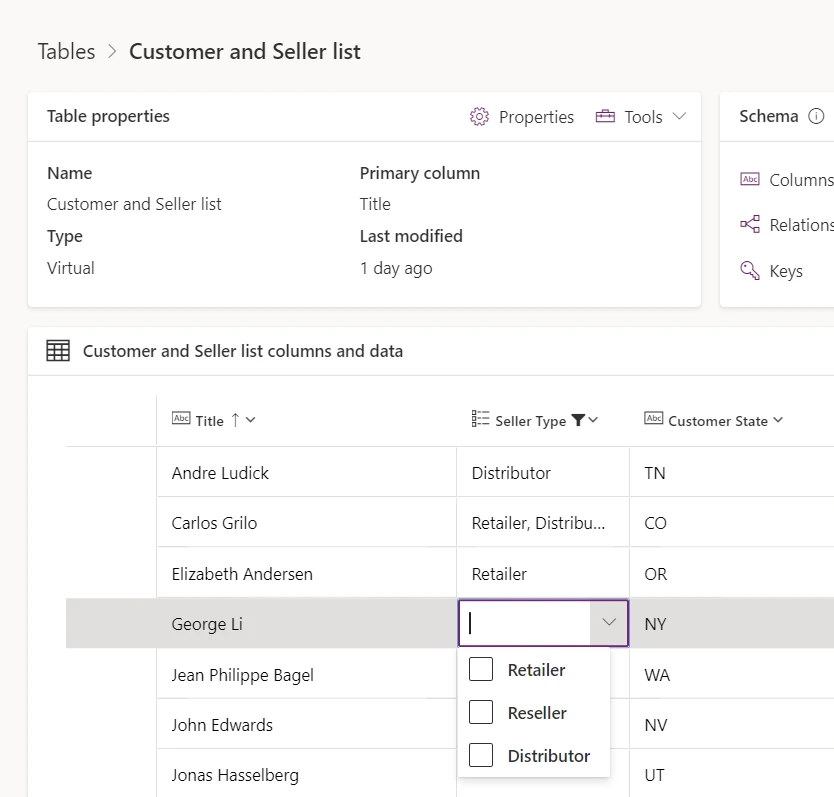The width and height of the screenshot is (834, 797).
Task: Collapse the Seller Type combo box arrow
Action: [609, 623]
